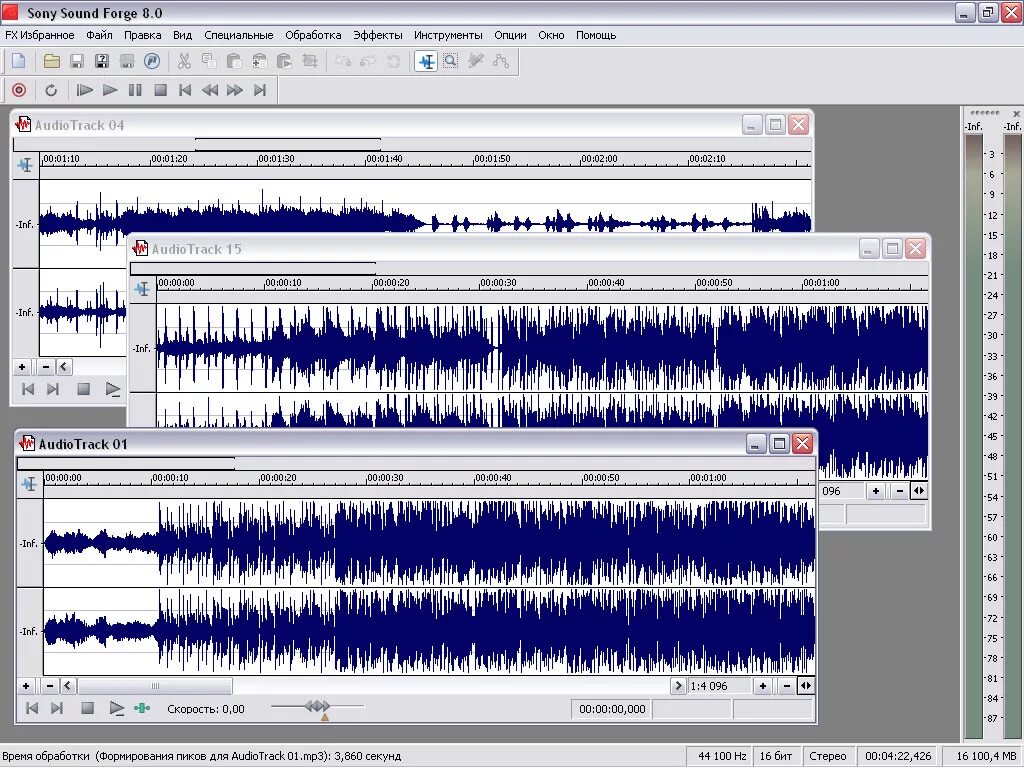Activate the Edit tool in toolbar
The image size is (1024, 768).
[426, 61]
